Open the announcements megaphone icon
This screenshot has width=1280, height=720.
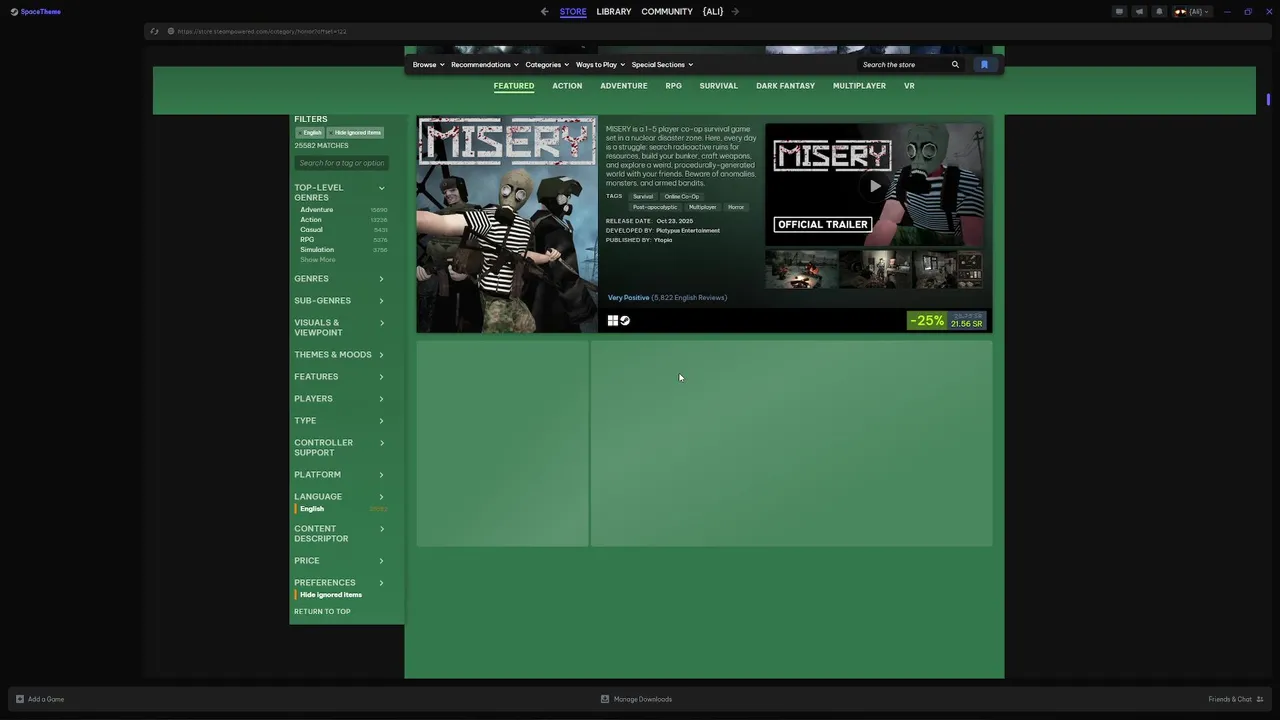1139,12
